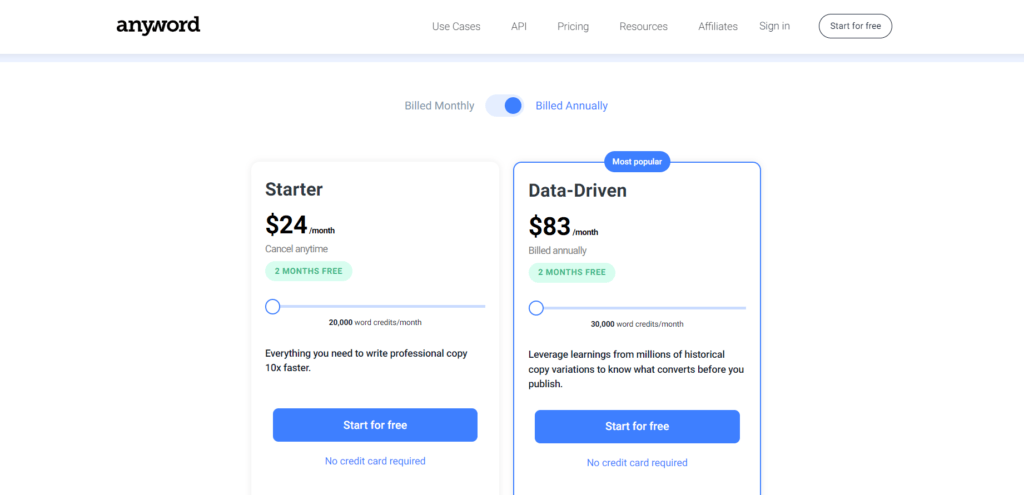
Task: Toggle the Billed Monthly/Annually switch
Action: (505, 105)
